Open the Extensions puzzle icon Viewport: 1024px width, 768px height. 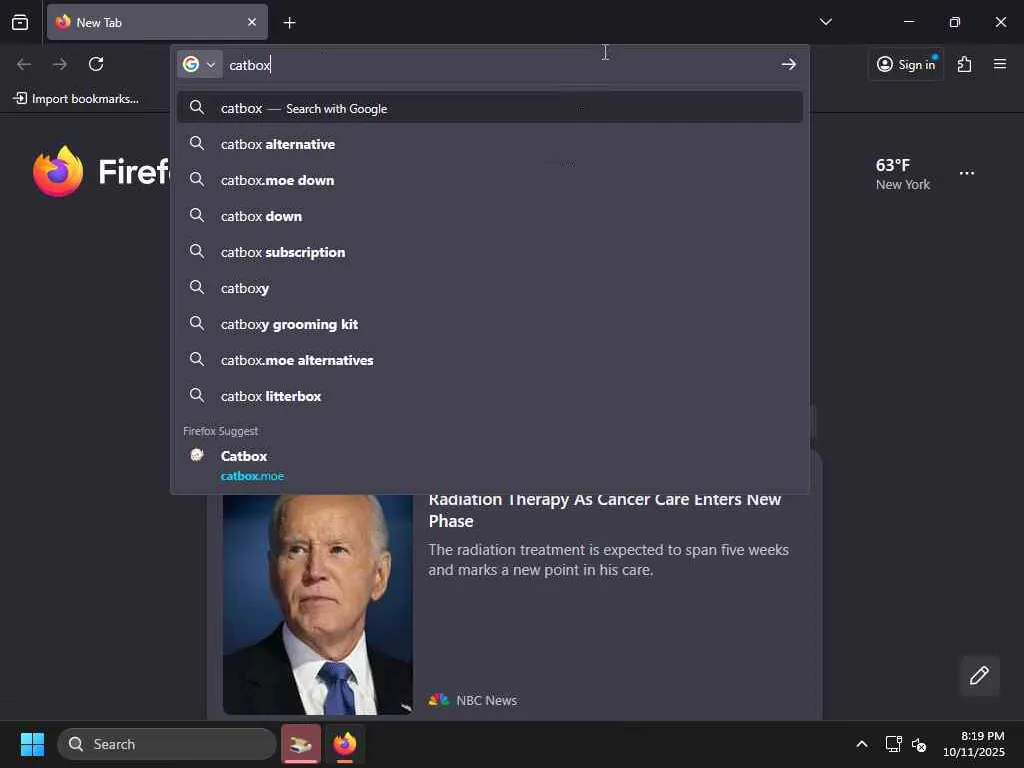pos(965,64)
